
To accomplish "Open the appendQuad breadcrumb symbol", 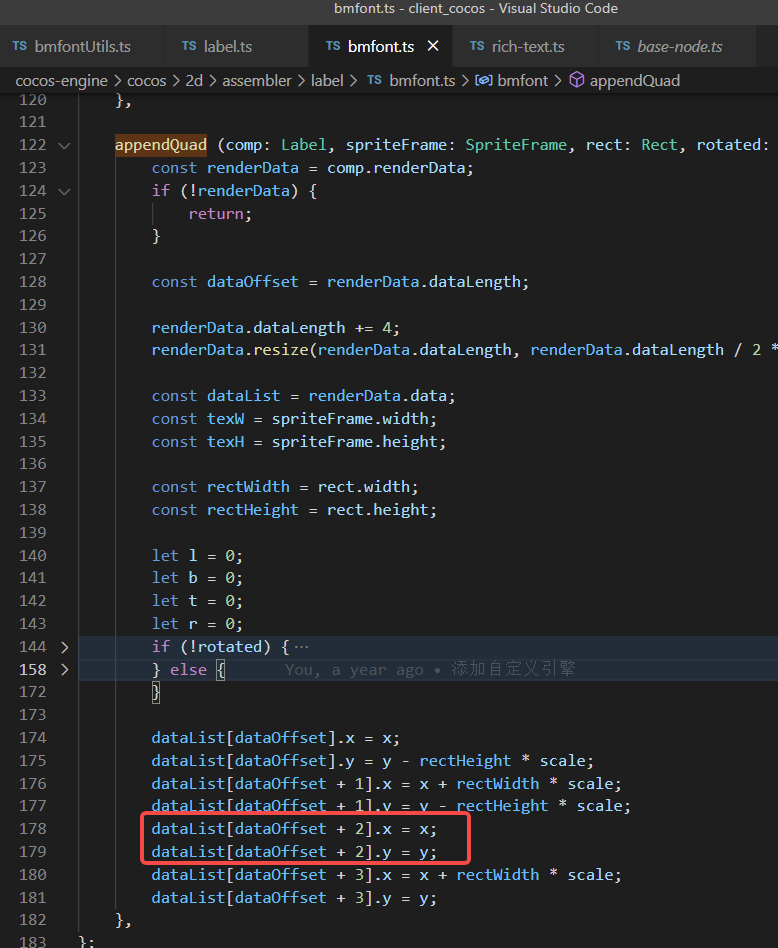I will coord(635,80).
